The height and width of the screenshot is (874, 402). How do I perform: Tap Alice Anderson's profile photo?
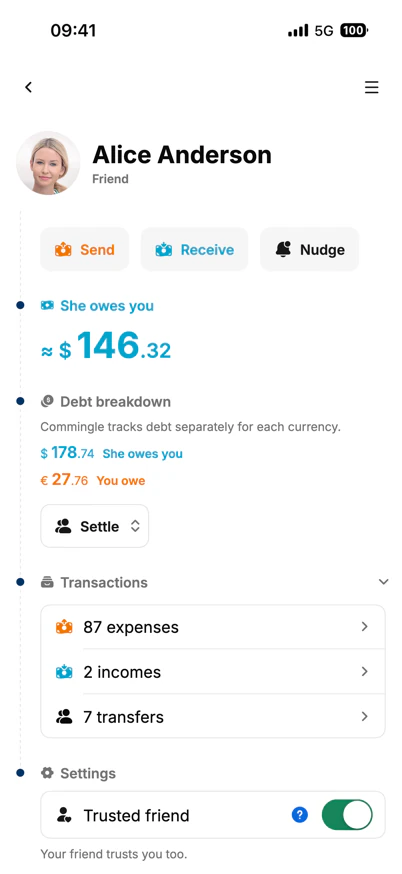click(x=48, y=163)
